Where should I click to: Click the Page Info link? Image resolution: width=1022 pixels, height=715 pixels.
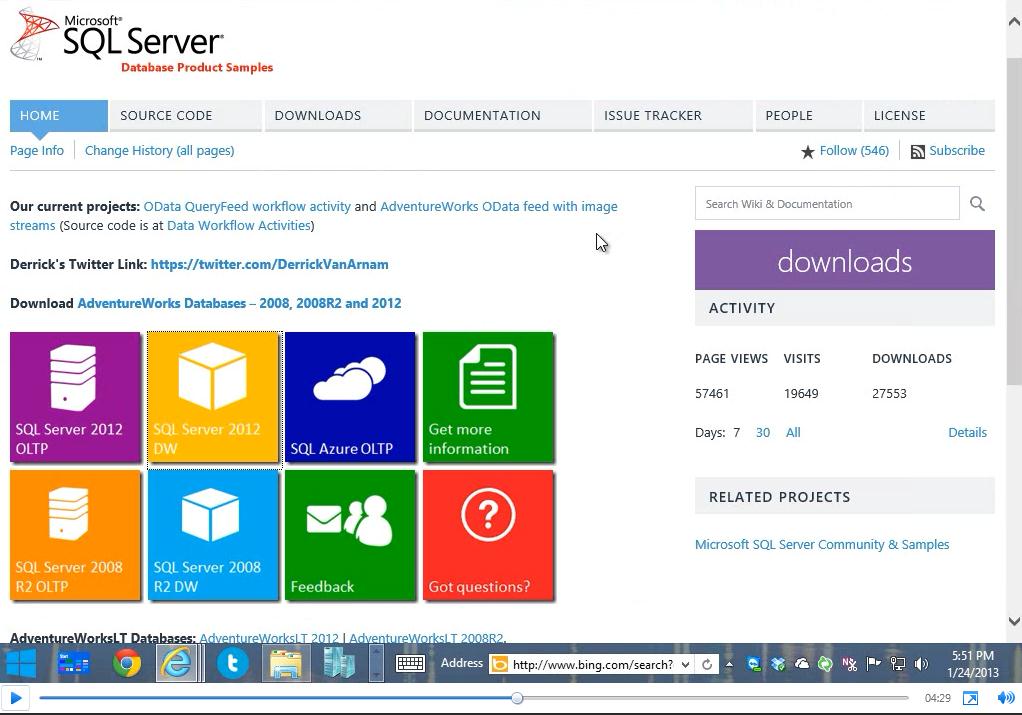pos(36,151)
